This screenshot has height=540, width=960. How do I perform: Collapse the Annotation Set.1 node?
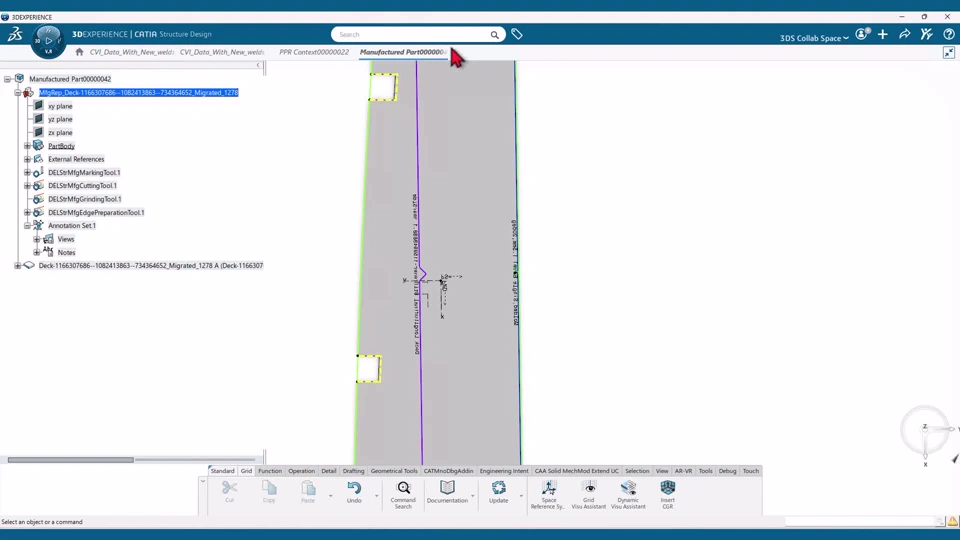27,225
